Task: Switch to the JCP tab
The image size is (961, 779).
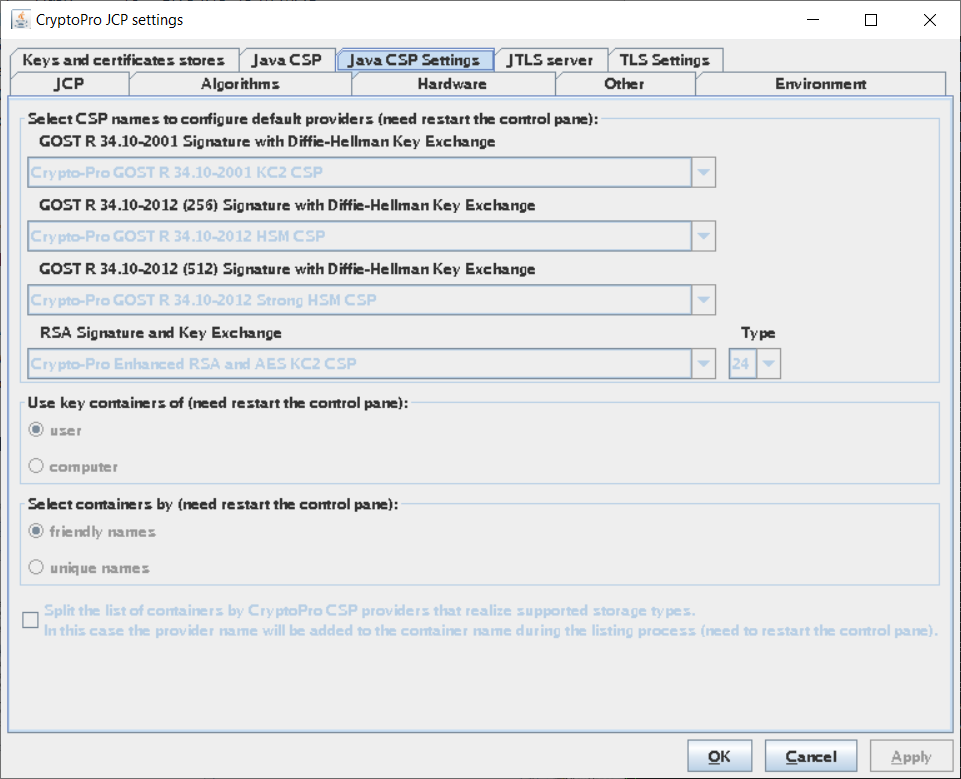Action: [x=69, y=84]
